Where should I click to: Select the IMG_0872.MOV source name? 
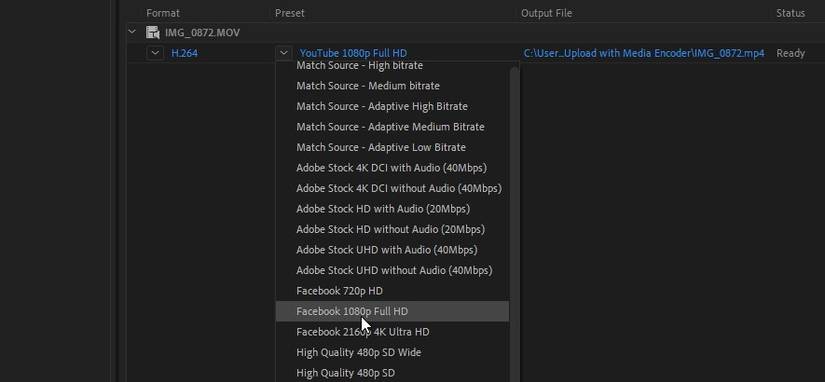202,33
